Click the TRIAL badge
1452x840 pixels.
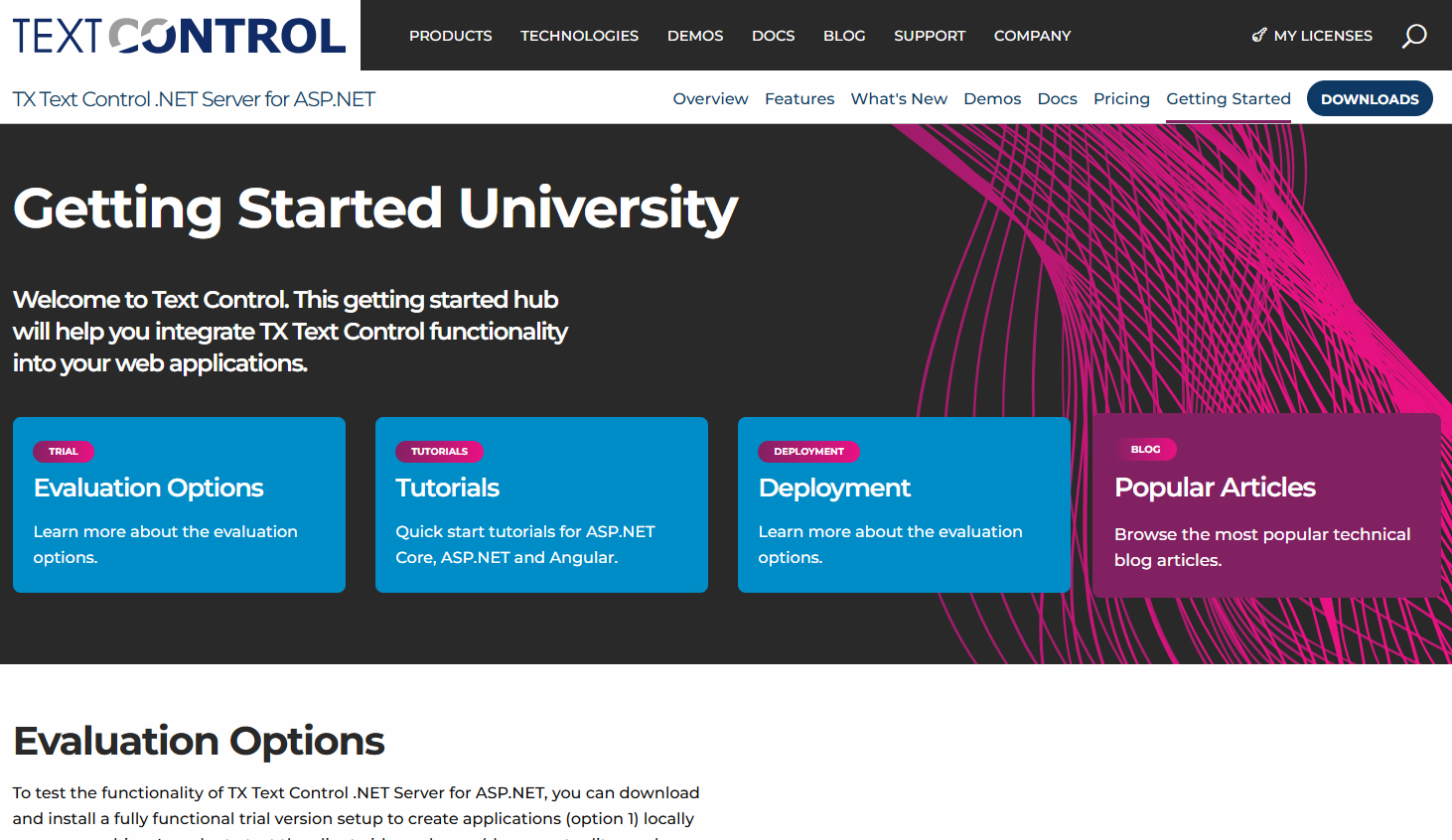pyautogui.click(x=64, y=451)
